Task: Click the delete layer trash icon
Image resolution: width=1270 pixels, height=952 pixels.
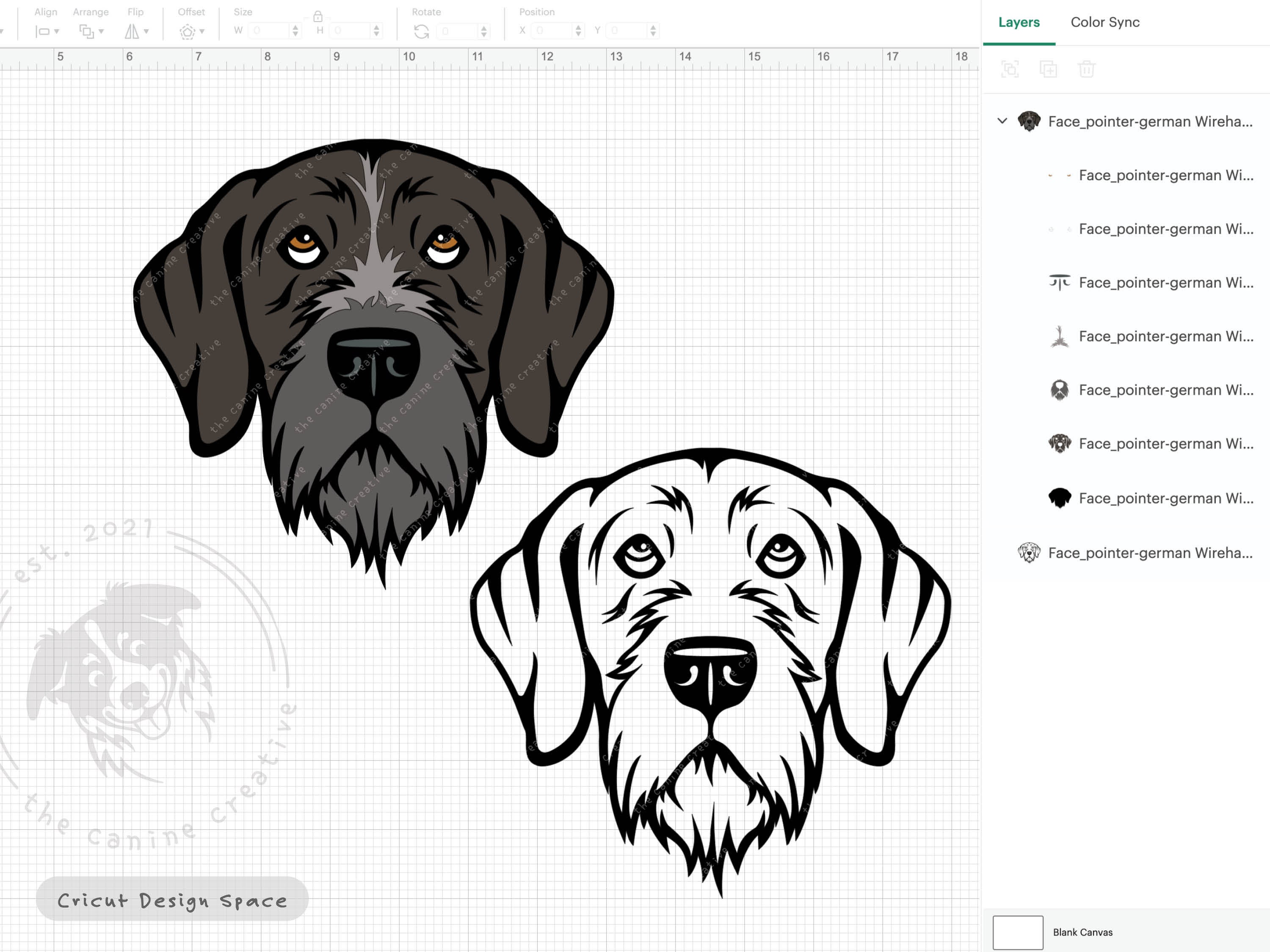Action: click(1087, 69)
